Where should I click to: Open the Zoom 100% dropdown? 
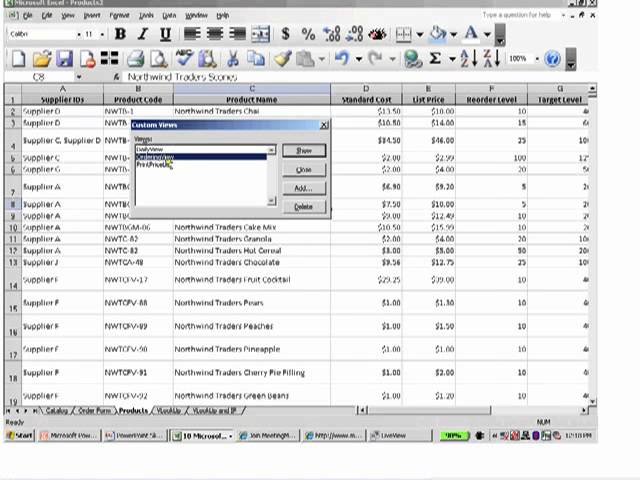[537, 59]
